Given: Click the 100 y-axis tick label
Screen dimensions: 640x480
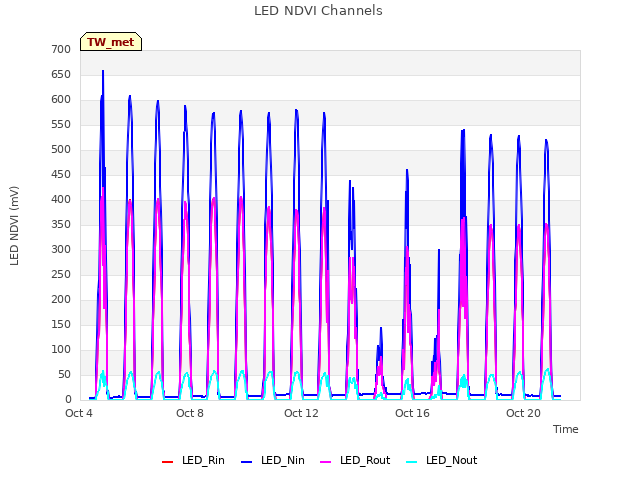Looking at the screenshot, I should (61, 349).
